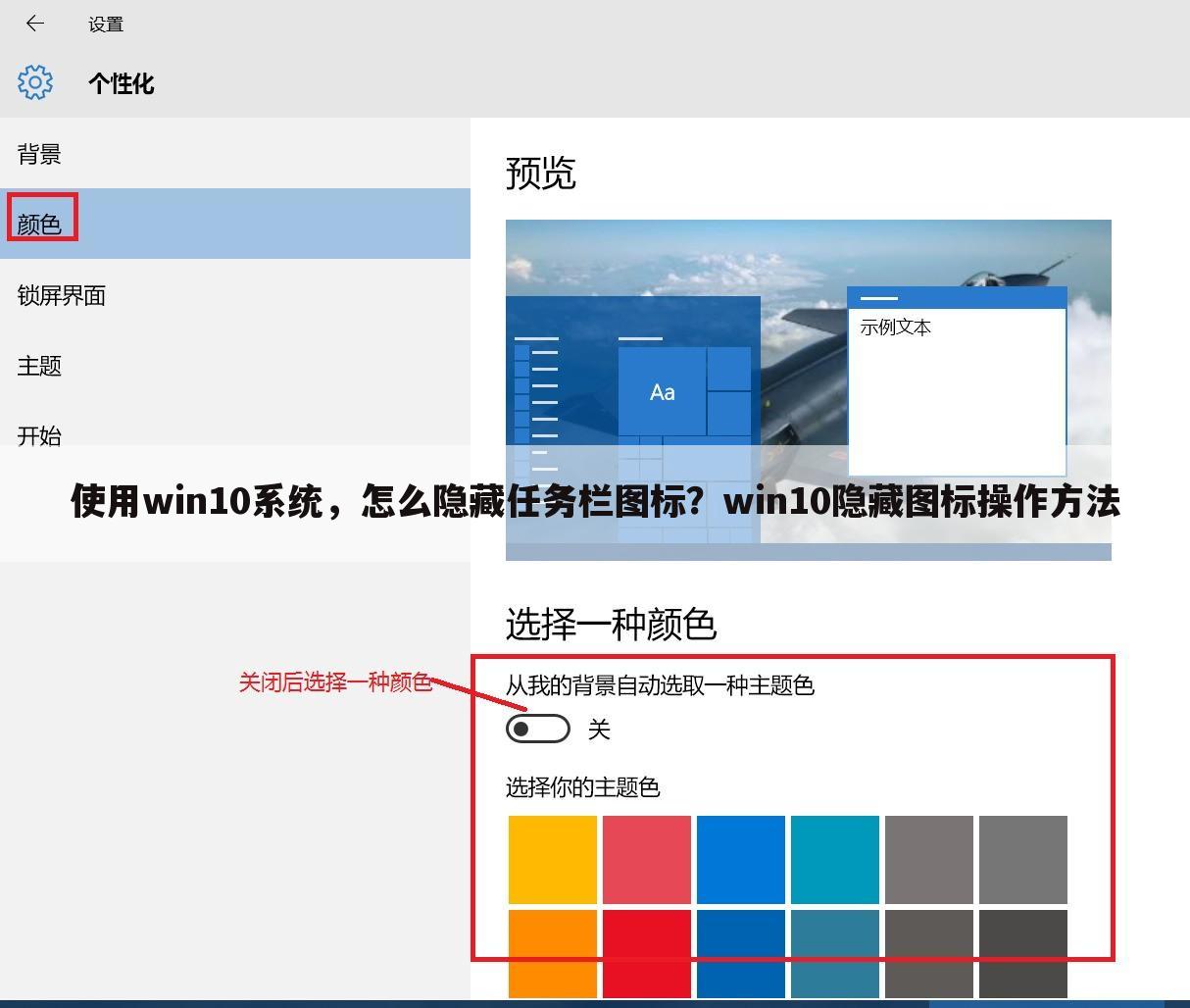Toggle automatic accent color from background
1190x1008 pixels.
click(x=538, y=729)
